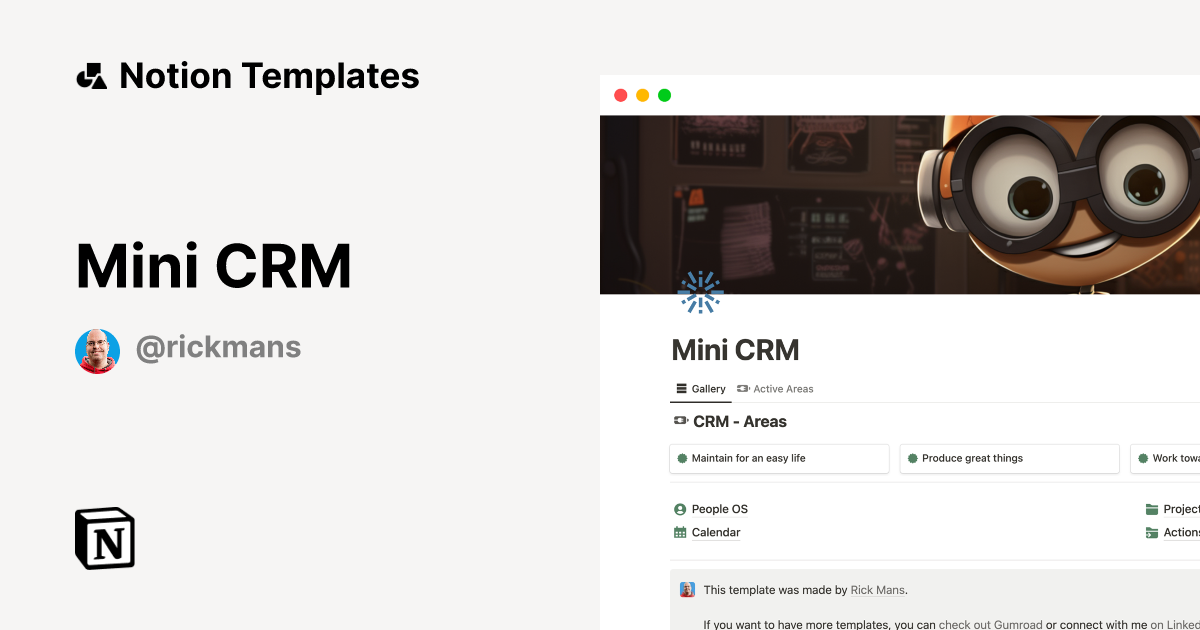The image size is (1200, 630).
Task: Select the Gallery tab
Action: 703,389
